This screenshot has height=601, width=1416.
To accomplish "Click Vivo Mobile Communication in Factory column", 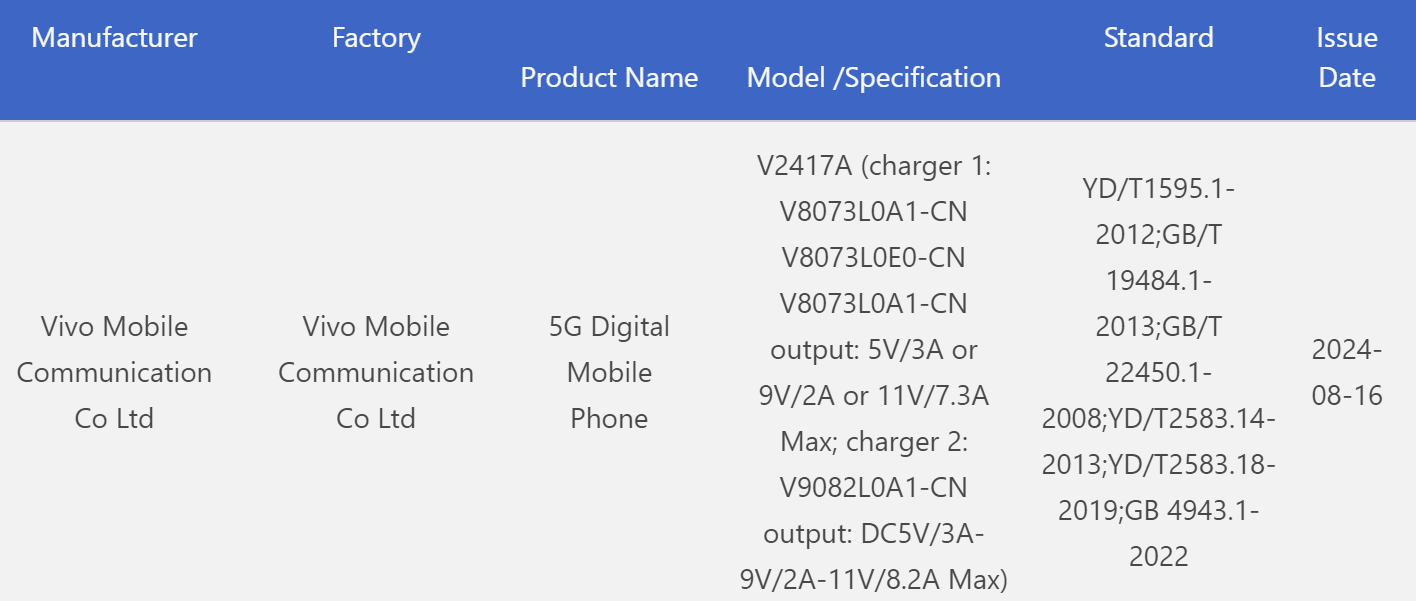I will pos(376,372).
